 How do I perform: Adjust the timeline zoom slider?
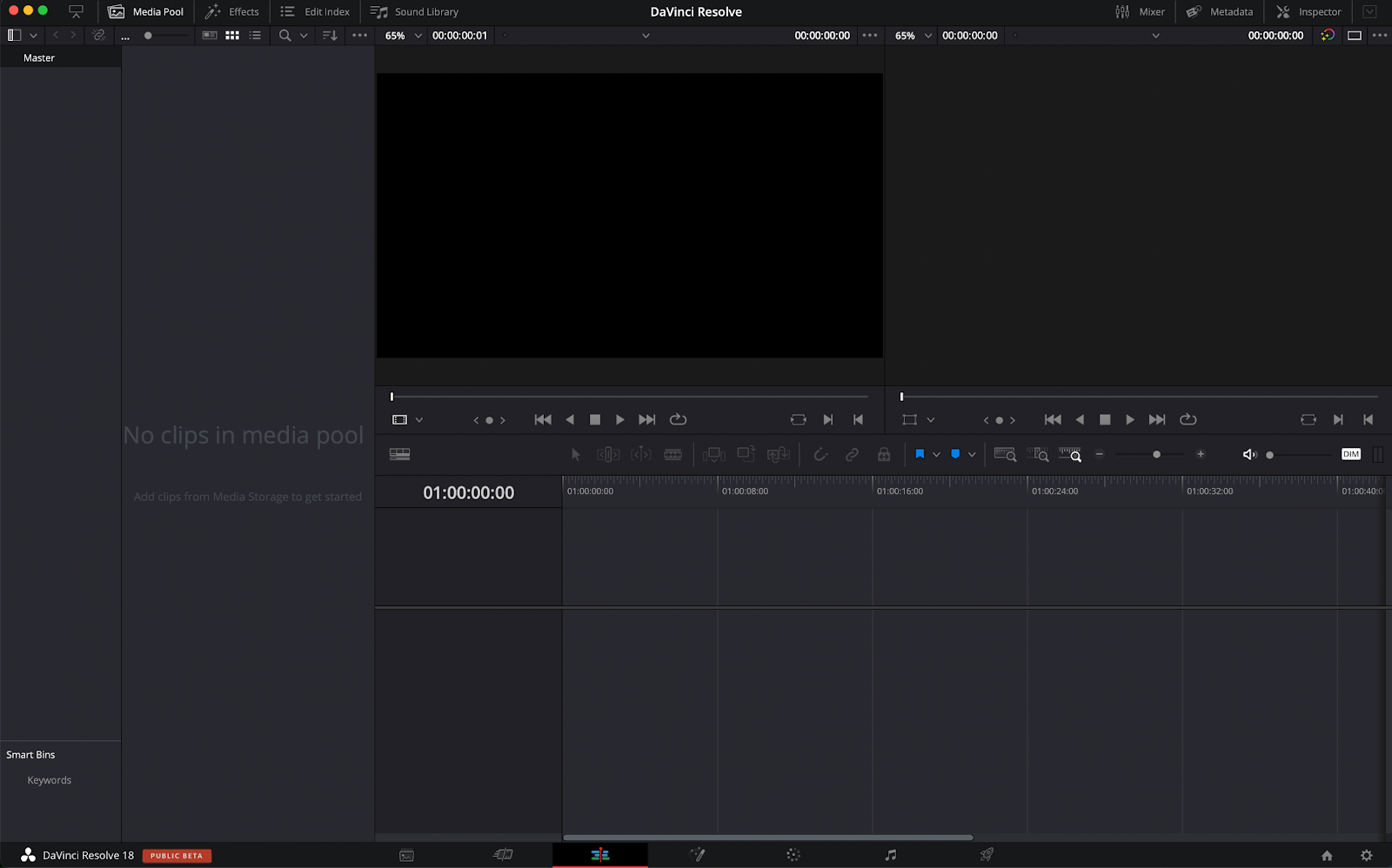(x=1150, y=454)
